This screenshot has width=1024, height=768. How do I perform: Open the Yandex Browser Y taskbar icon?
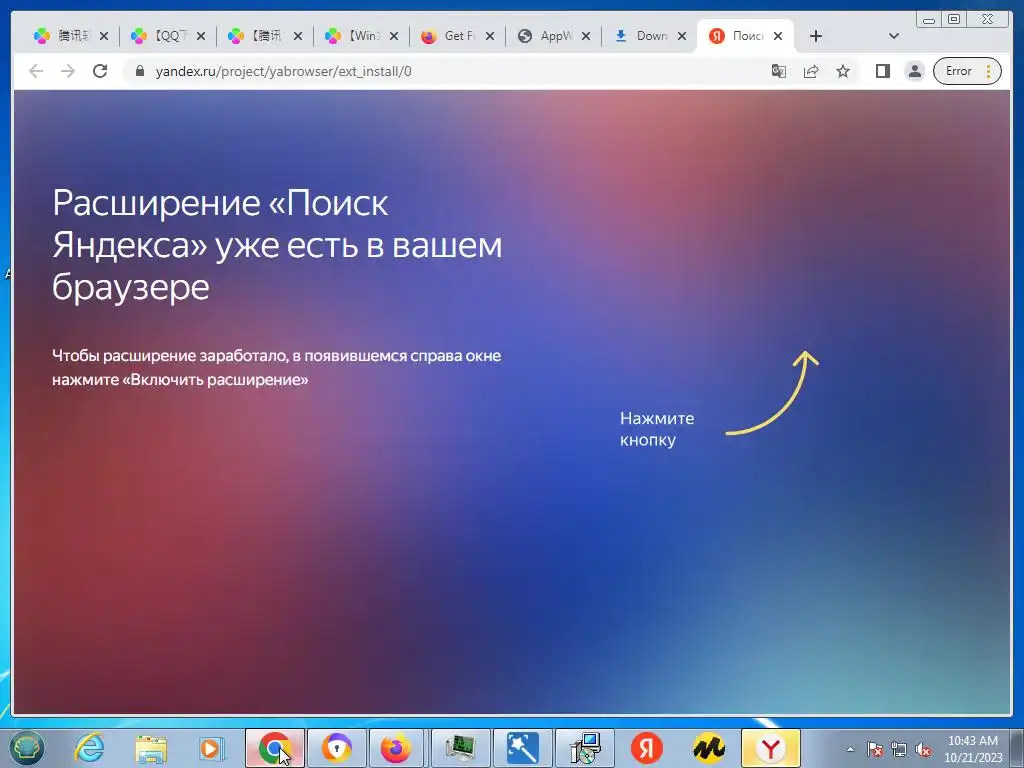point(771,748)
